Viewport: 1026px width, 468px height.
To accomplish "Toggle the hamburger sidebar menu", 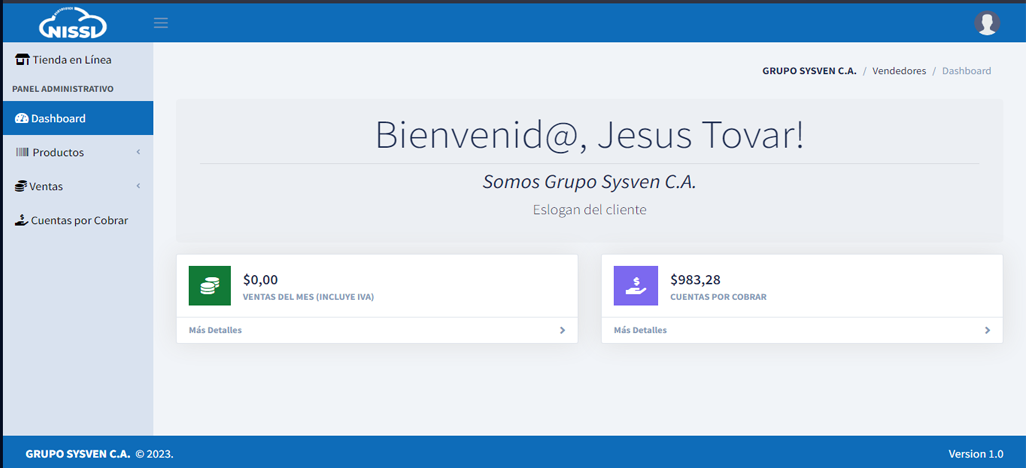I will 160,23.
